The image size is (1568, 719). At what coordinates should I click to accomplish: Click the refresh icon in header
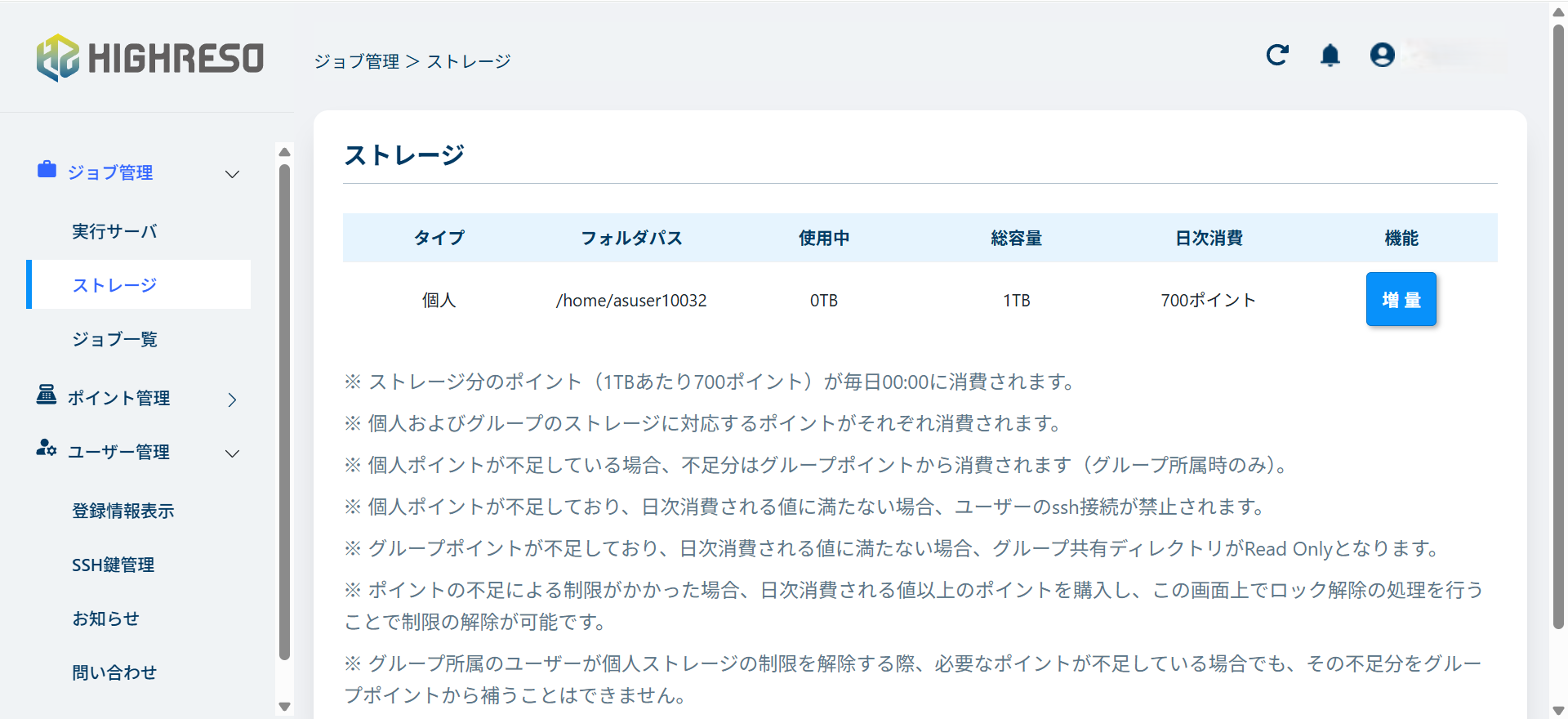tap(1277, 55)
